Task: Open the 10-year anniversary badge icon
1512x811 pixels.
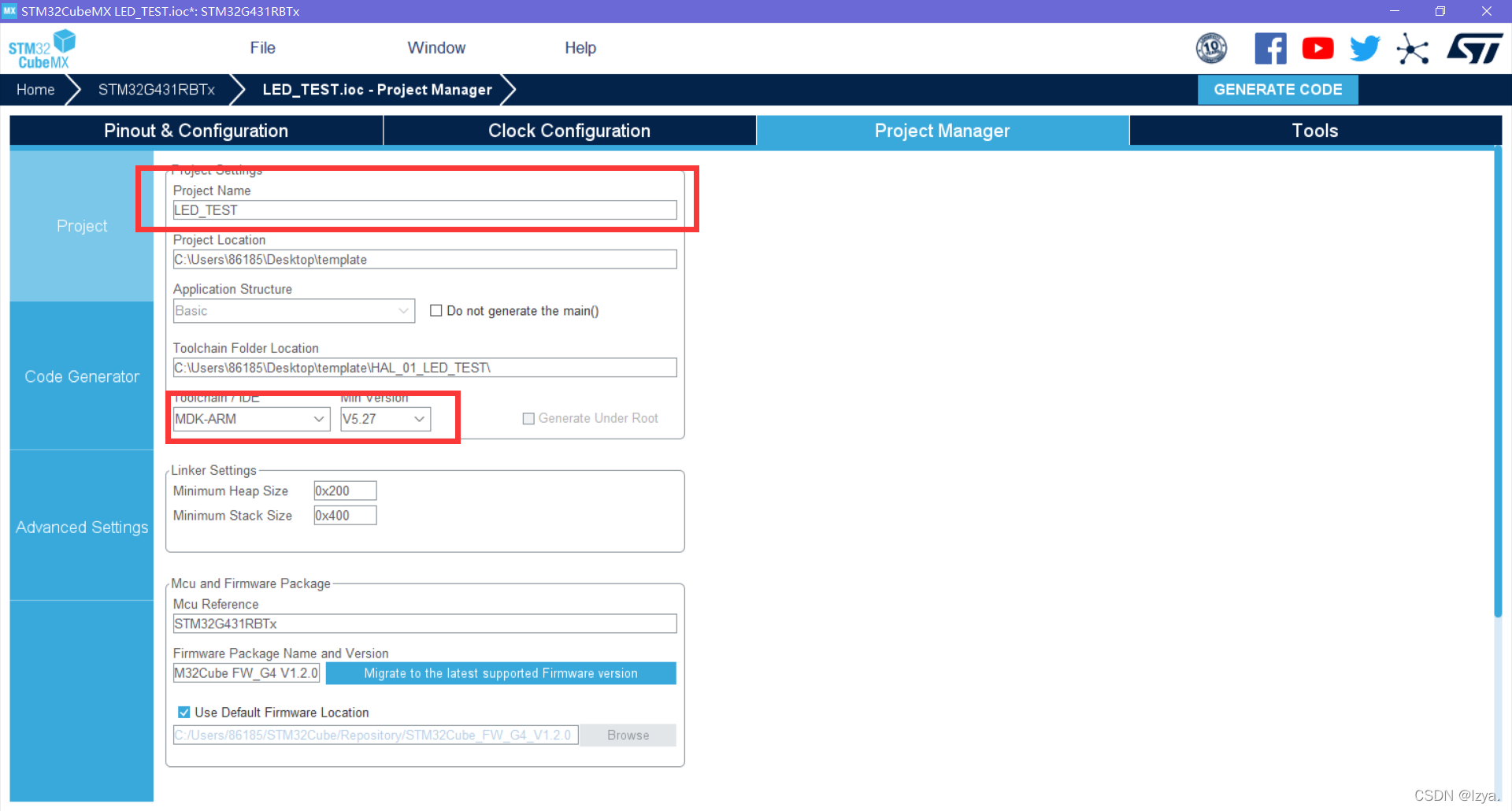Action: point(1211,48)
